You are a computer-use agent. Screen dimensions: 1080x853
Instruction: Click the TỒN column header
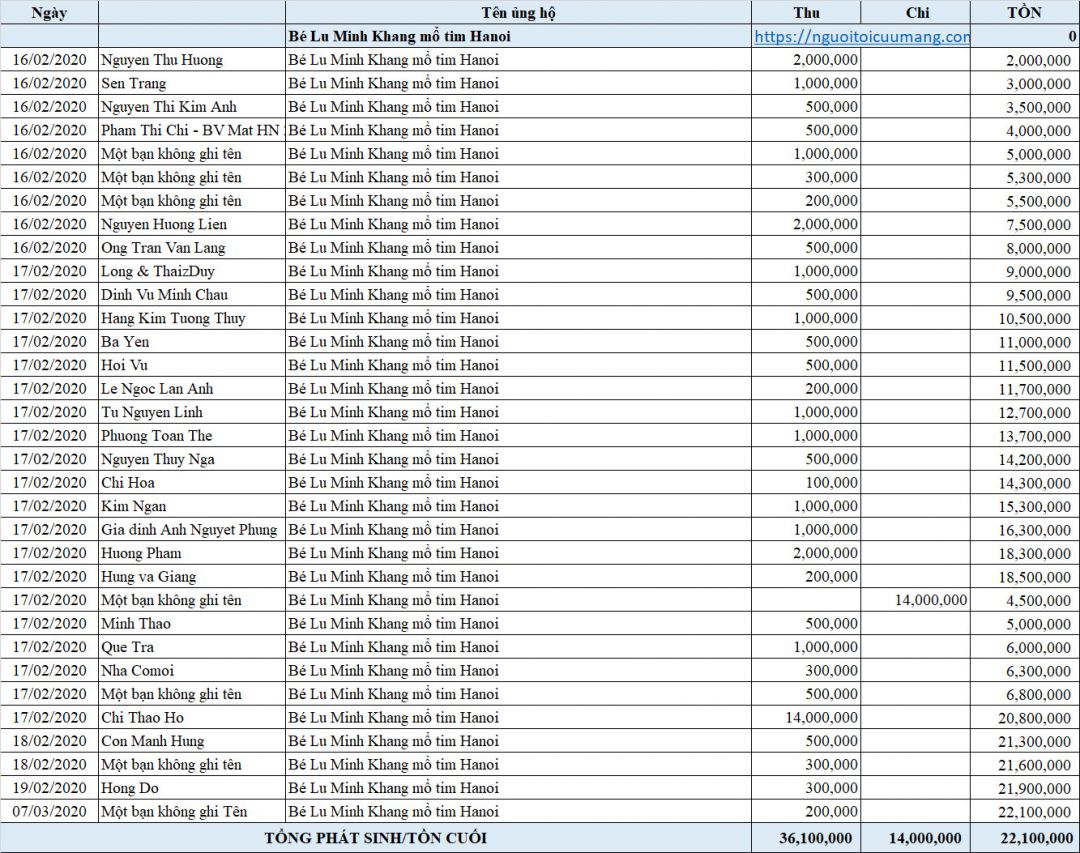click(1024, 13)
